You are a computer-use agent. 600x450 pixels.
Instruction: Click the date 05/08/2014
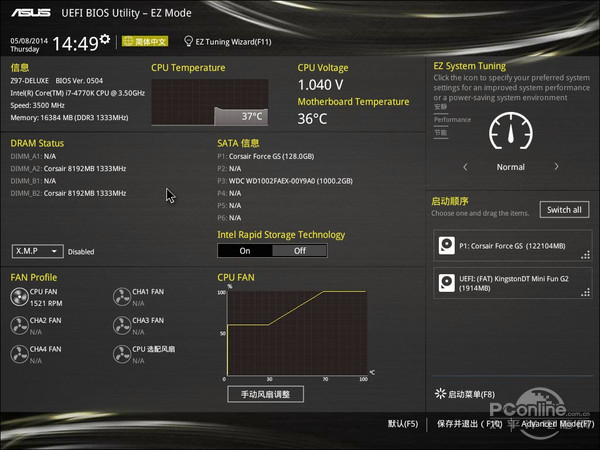(29, 41)
